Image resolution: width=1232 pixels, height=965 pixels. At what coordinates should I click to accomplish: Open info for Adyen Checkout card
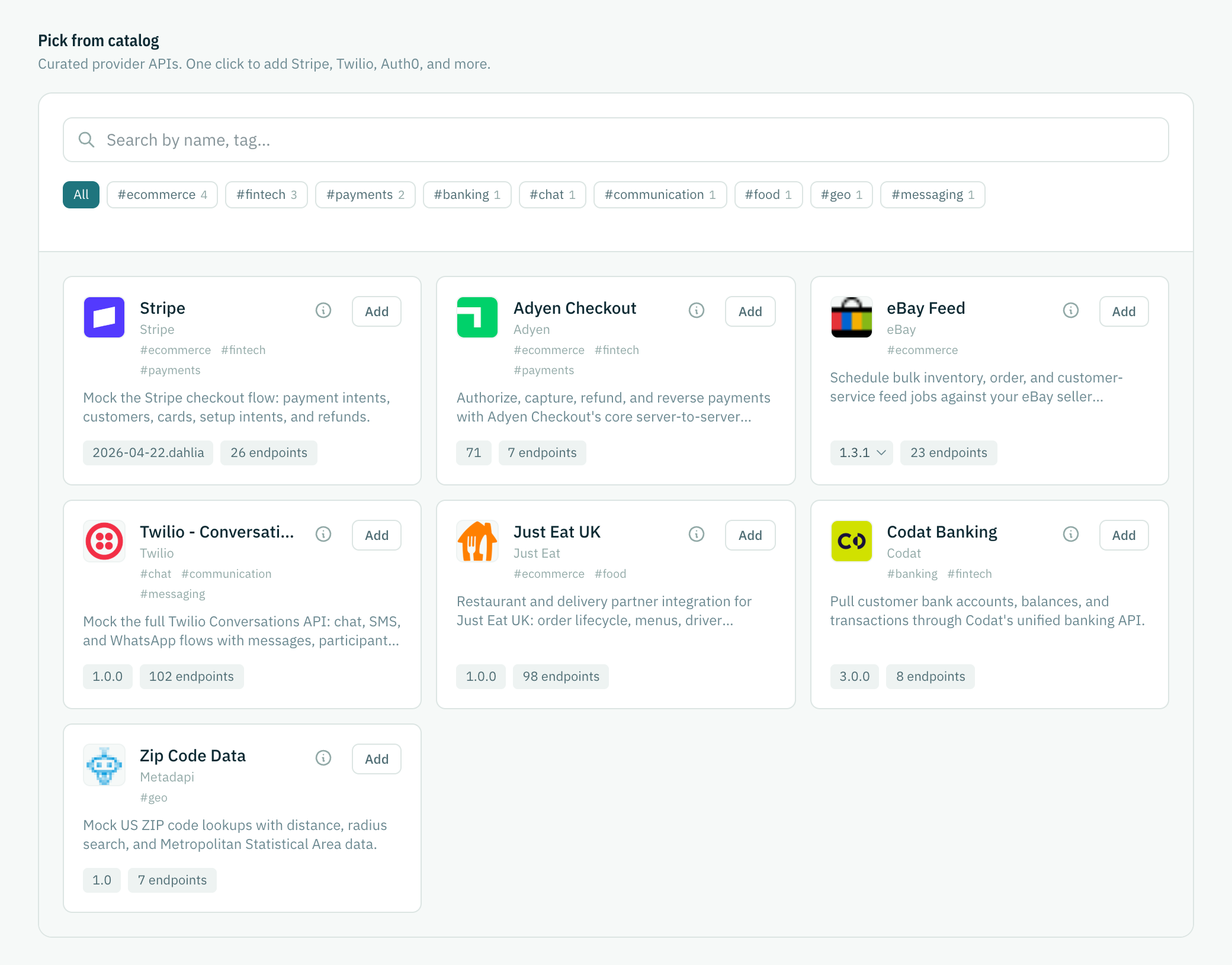697,310
